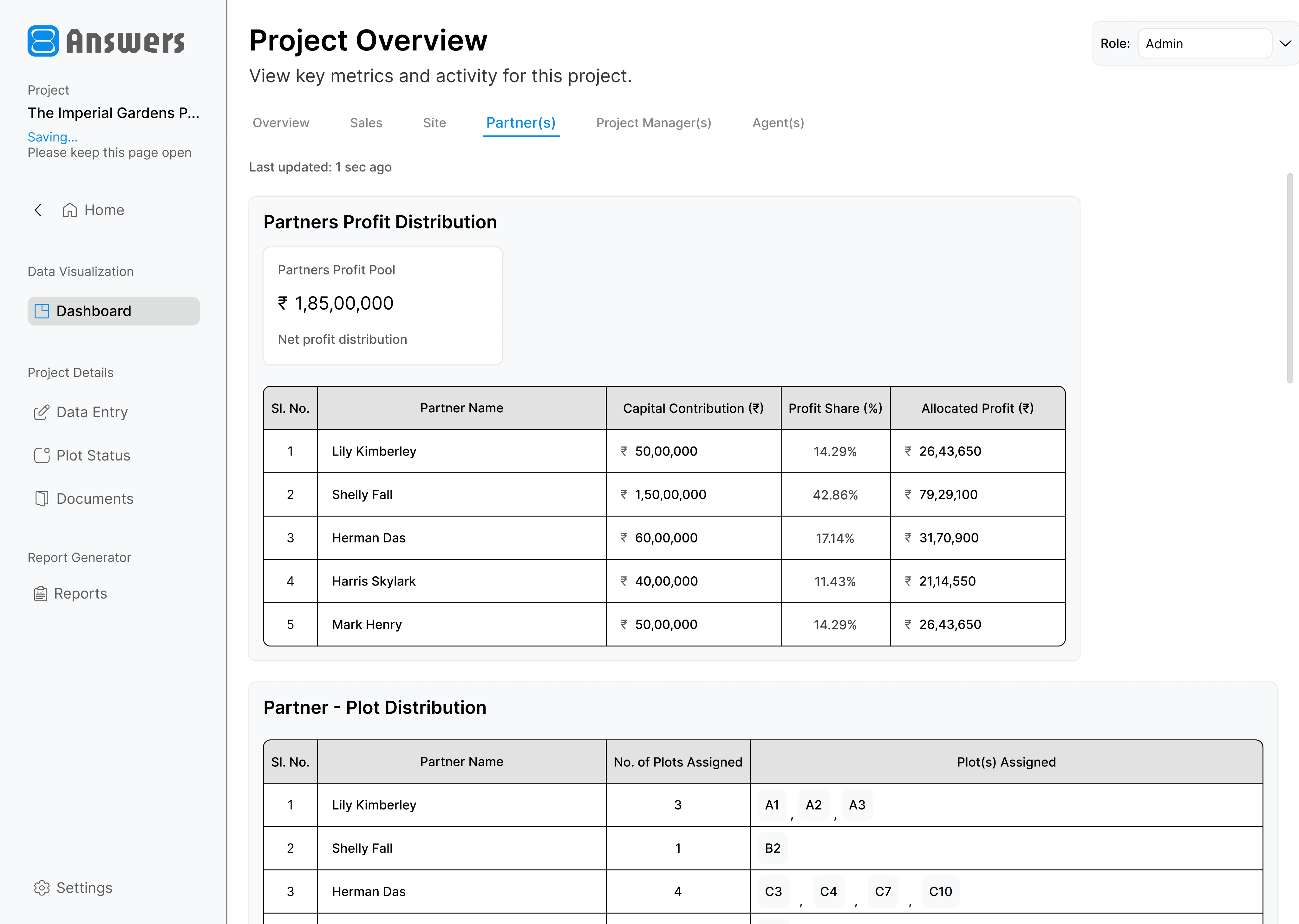Click the Home house icon

coord(70,210)
